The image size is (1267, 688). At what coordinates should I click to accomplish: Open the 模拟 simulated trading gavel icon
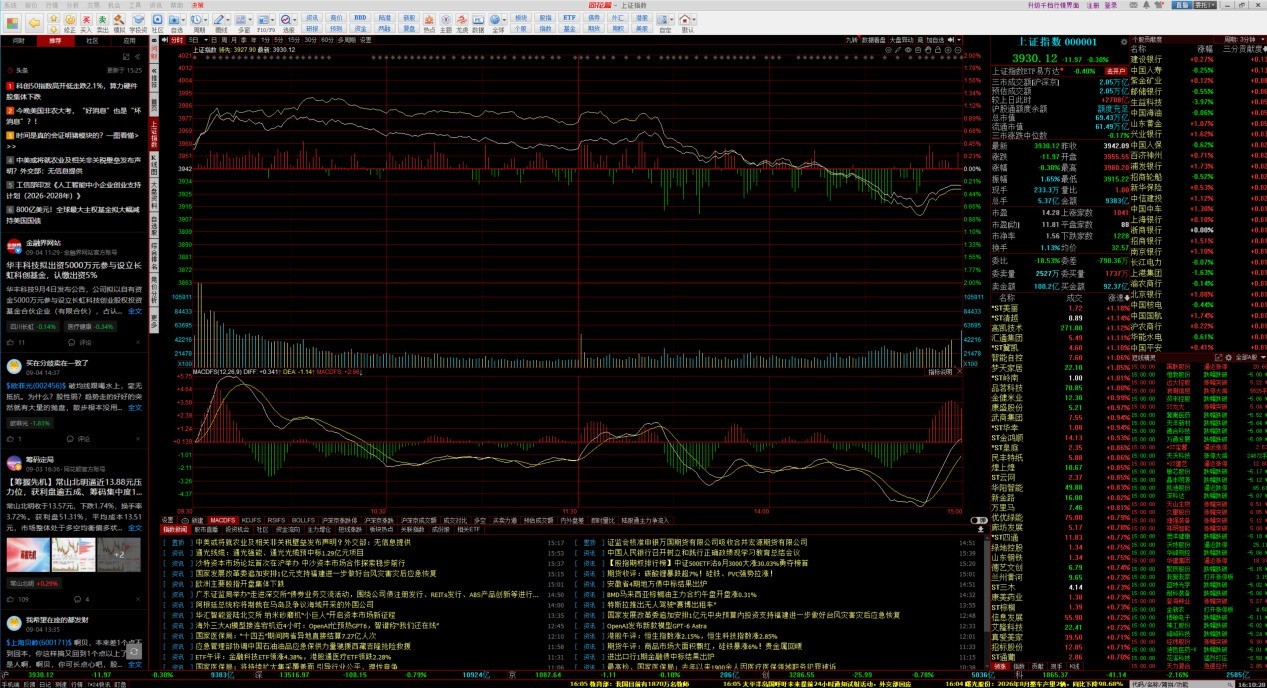[119, 22]
